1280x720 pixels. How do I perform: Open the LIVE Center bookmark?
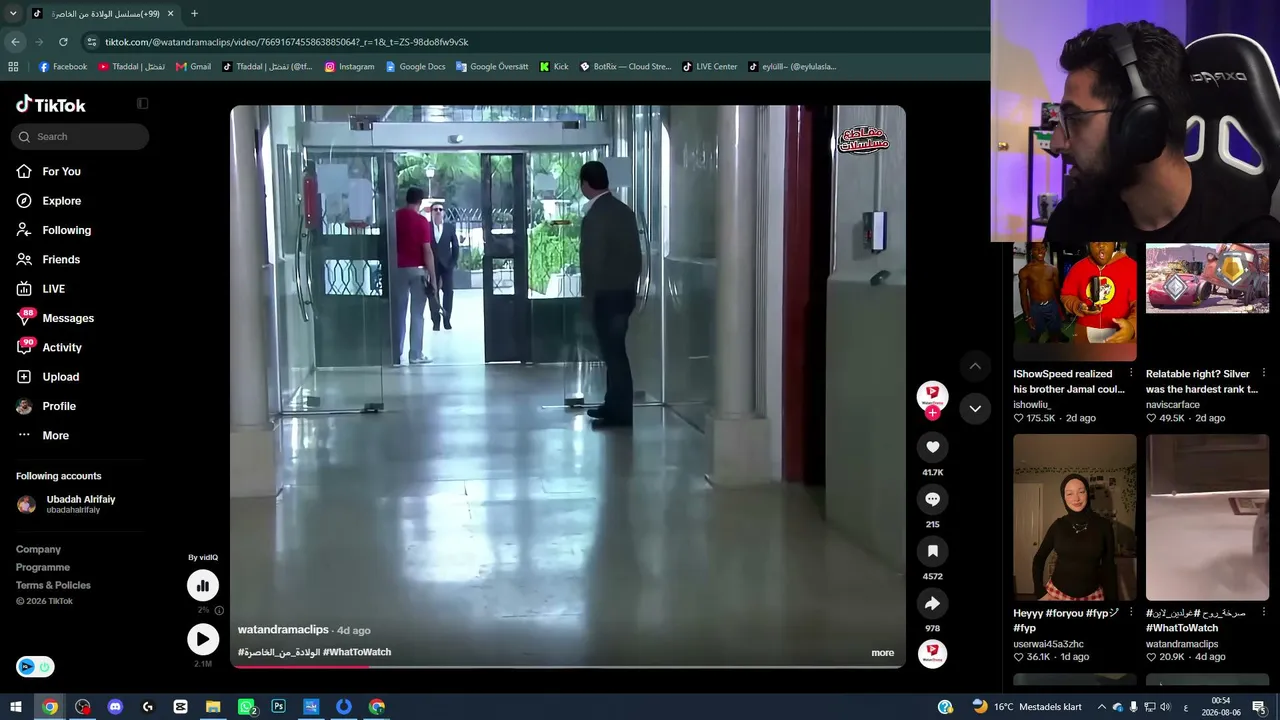click(x=710, y=67)
